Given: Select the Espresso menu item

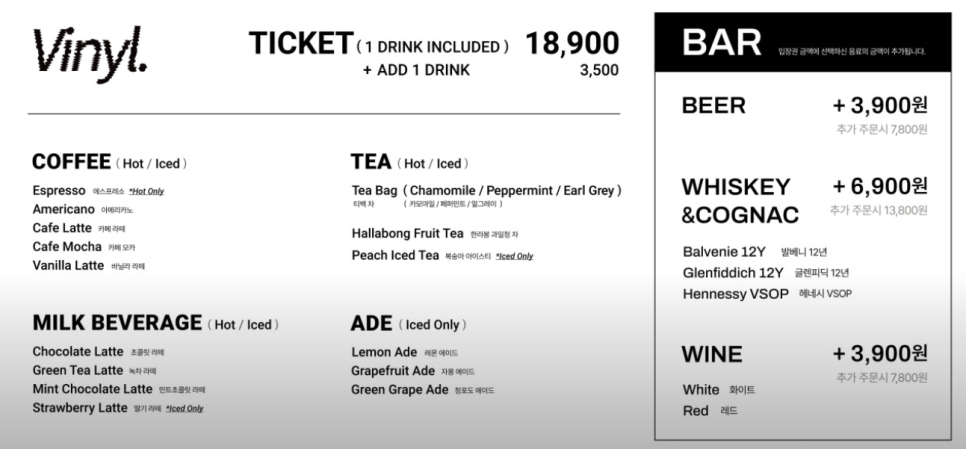Looking at the screenshot, I should point(59,190).
